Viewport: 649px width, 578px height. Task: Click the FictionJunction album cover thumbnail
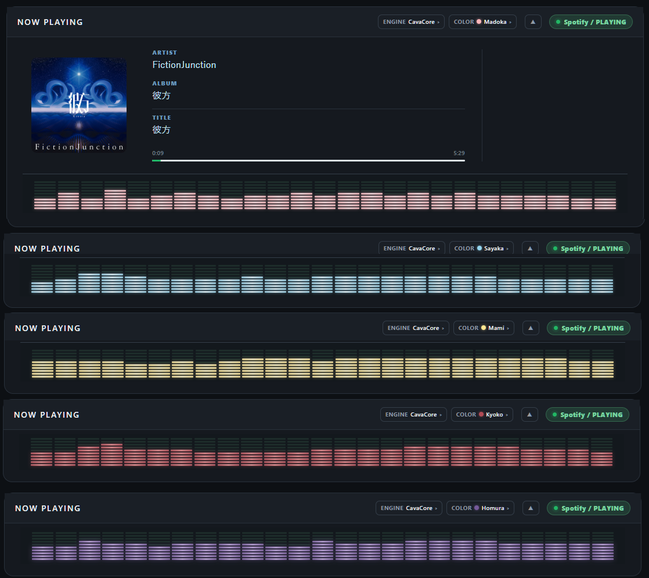[79, 105]
